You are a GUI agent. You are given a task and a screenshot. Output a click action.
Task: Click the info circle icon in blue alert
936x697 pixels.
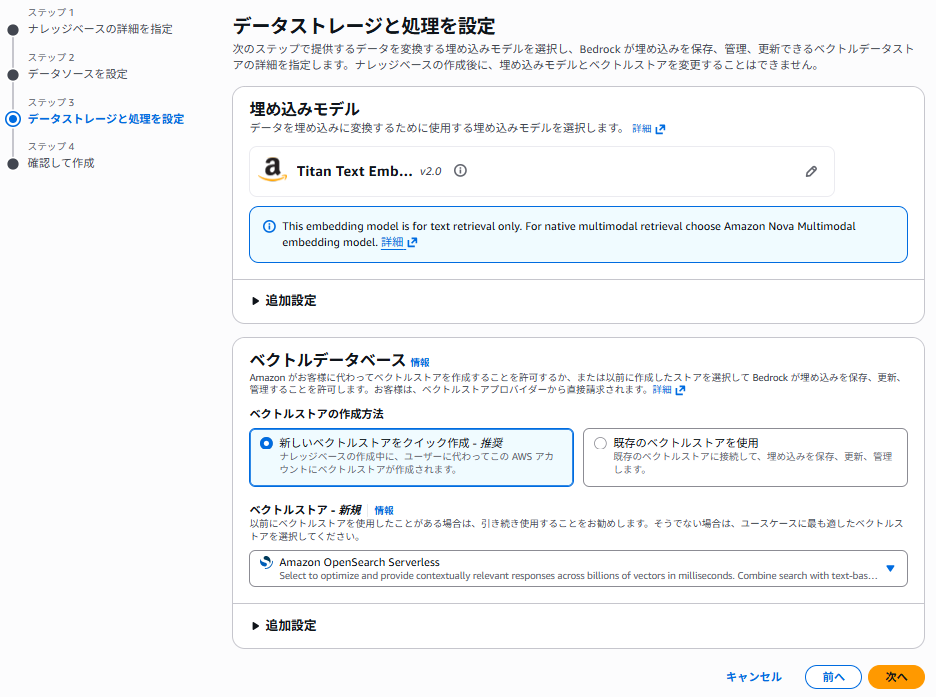click(269, 227)
